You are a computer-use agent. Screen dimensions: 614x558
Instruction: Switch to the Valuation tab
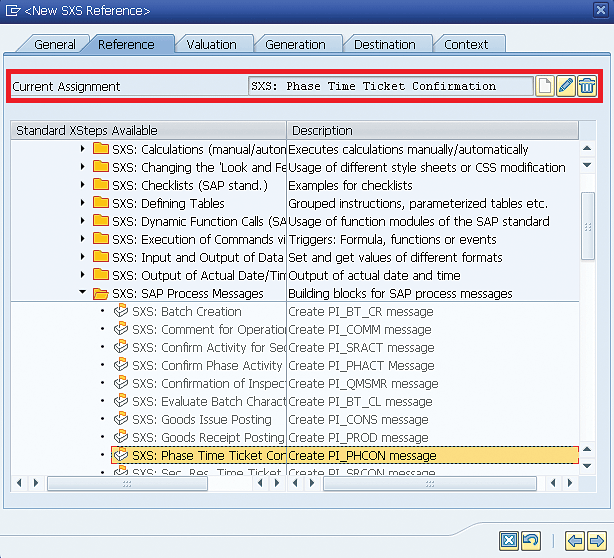212,44
